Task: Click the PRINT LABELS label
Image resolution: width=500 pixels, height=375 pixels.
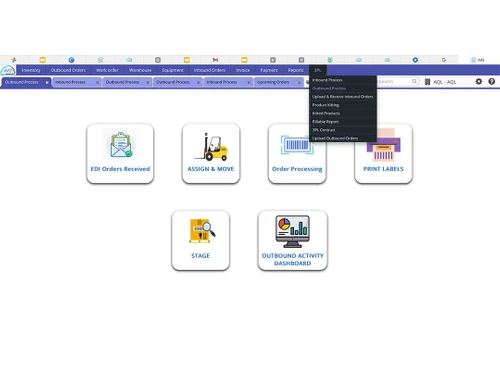Action: (x=383, y=169)
